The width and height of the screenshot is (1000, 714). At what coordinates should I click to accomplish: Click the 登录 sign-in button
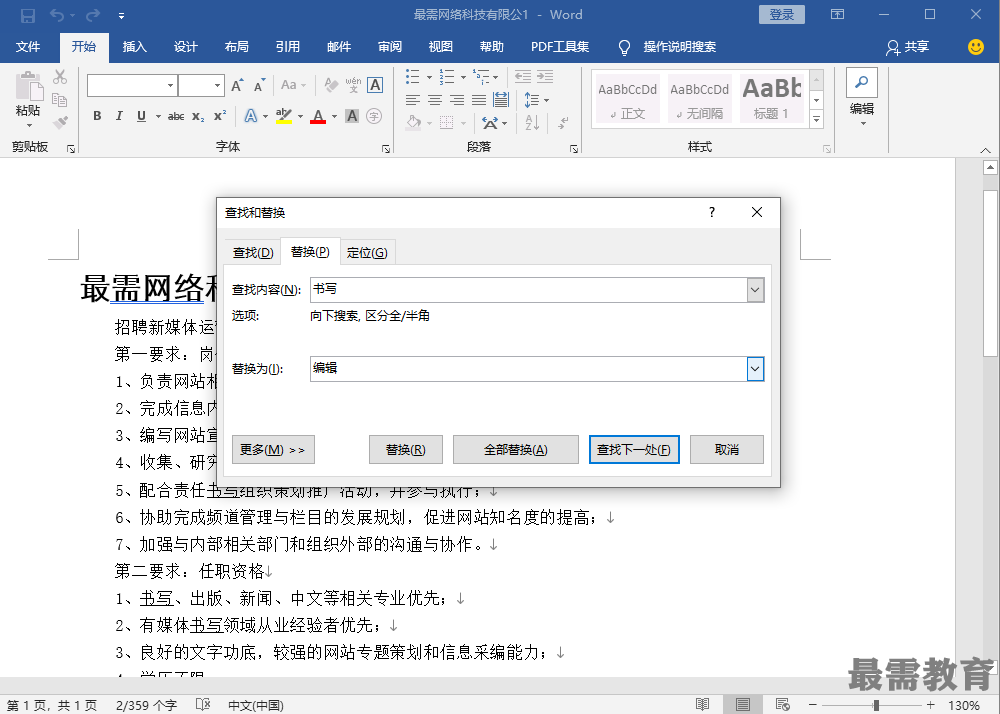tap(782, 15)
